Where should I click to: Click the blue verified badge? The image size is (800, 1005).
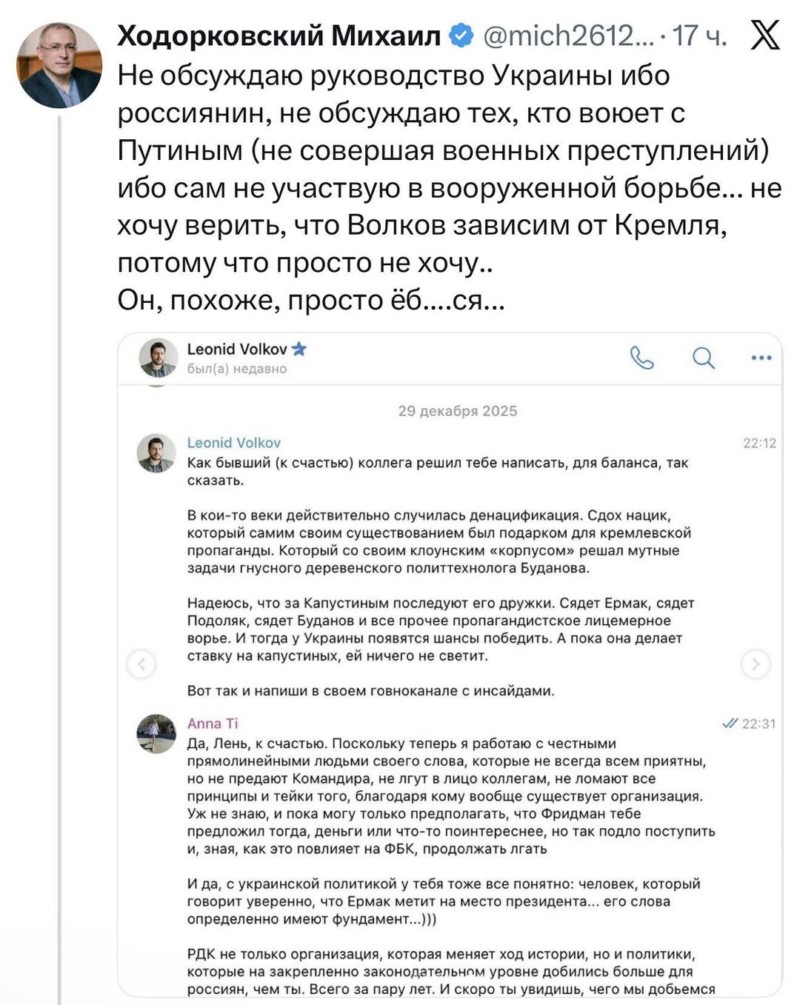(460, 38)
